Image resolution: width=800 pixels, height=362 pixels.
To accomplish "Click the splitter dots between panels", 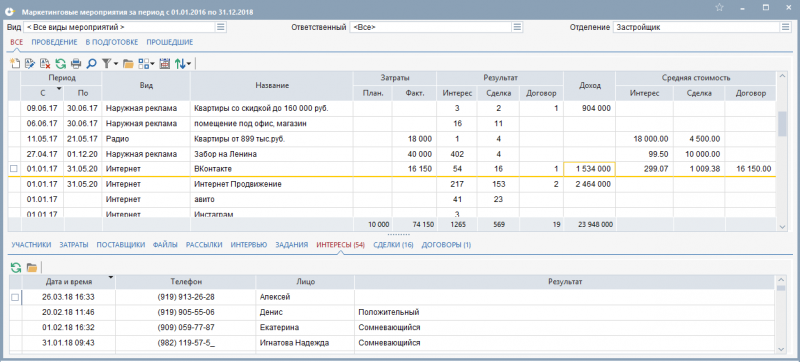I will (x=399, y=235).
